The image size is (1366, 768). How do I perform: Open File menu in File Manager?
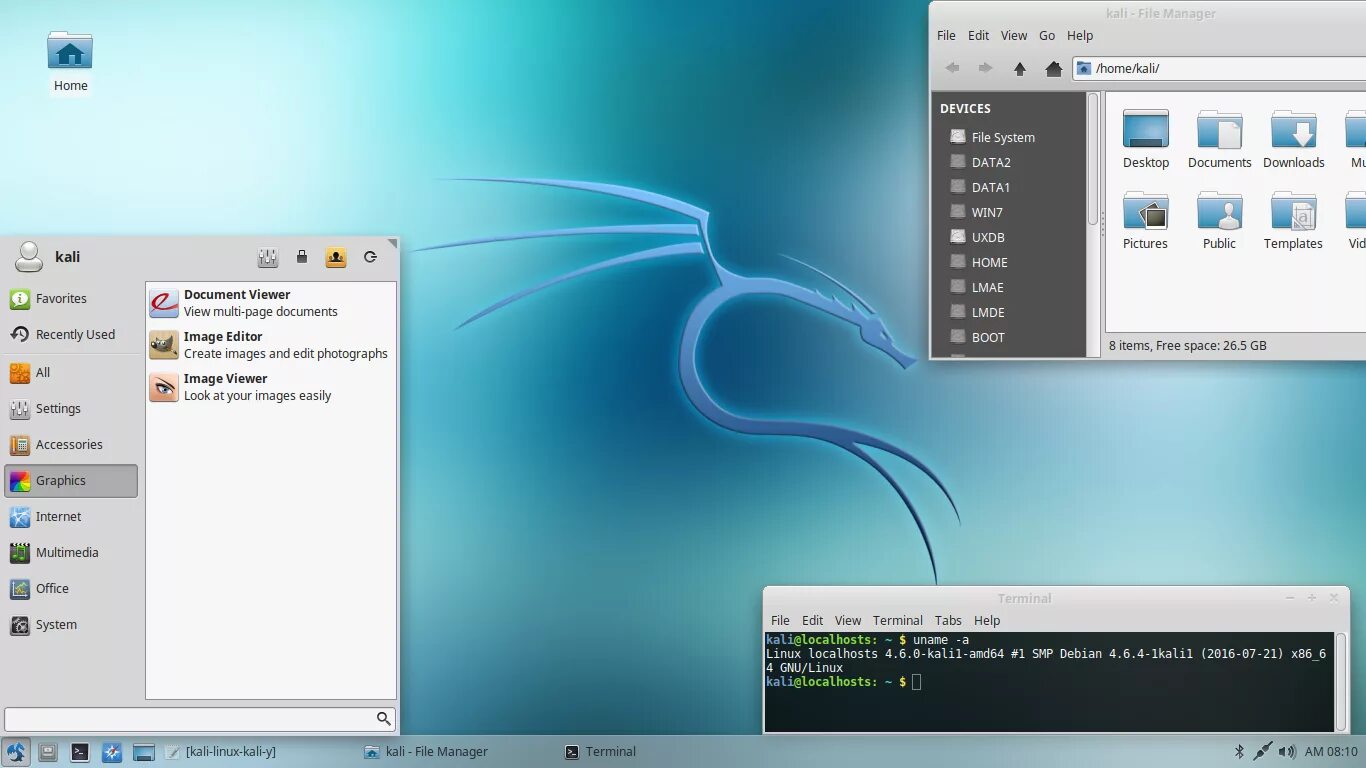tap(946, 35)
